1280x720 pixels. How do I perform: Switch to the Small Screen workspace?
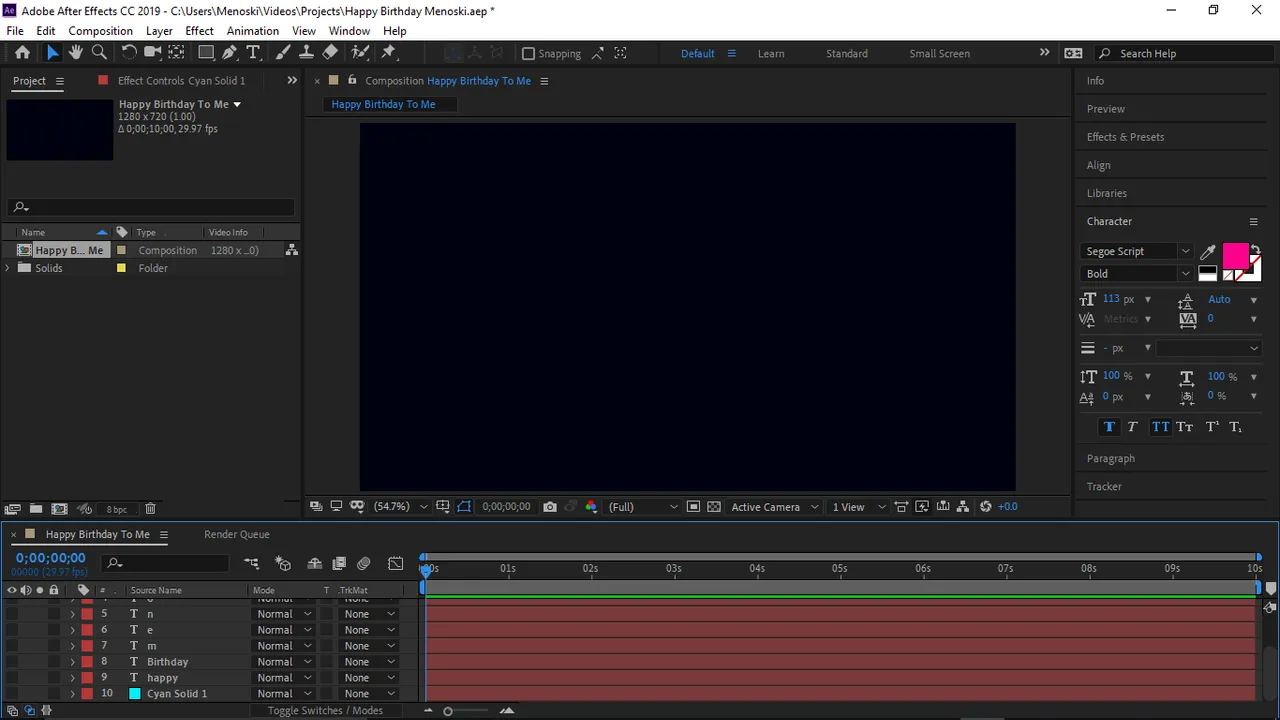(x=939, y=54)
